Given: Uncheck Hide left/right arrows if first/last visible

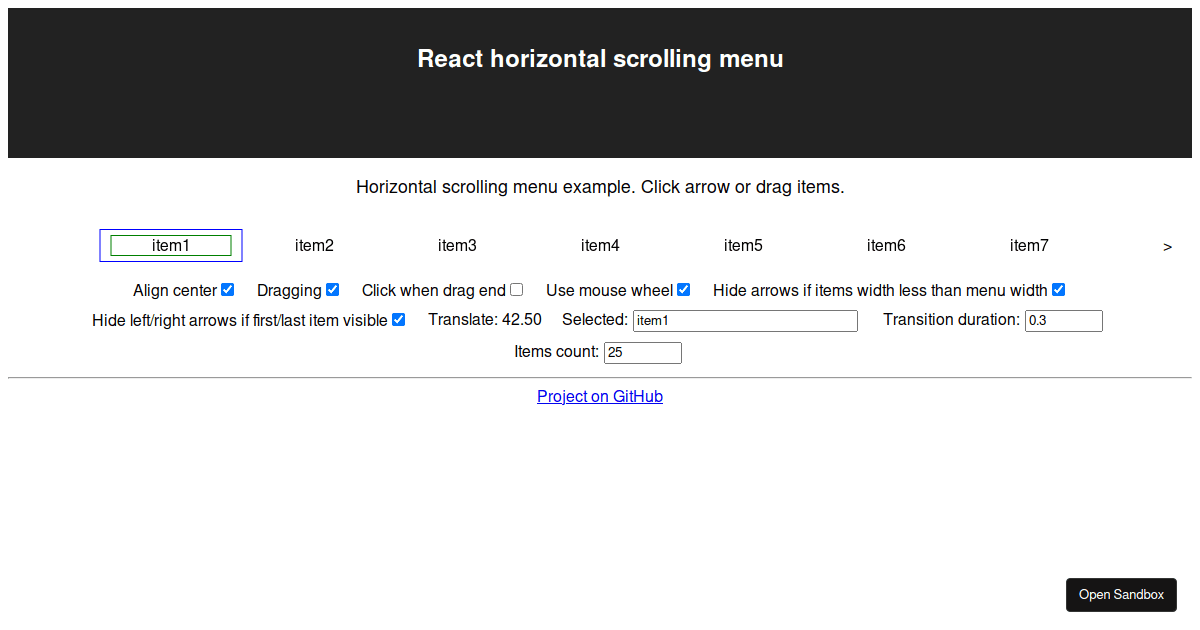Looking at the screenshot, I should click(x=398, y=320).
